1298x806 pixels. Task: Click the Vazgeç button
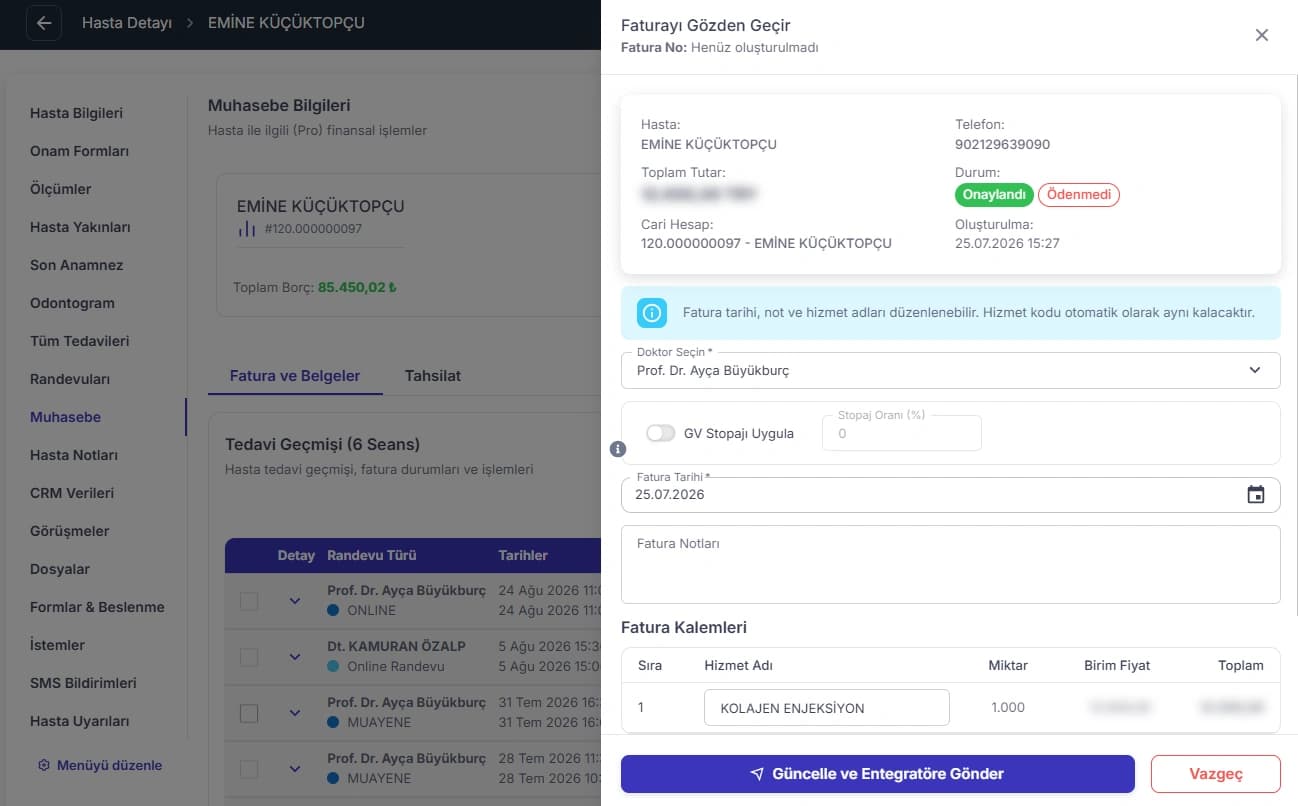tap(1216, 774)
